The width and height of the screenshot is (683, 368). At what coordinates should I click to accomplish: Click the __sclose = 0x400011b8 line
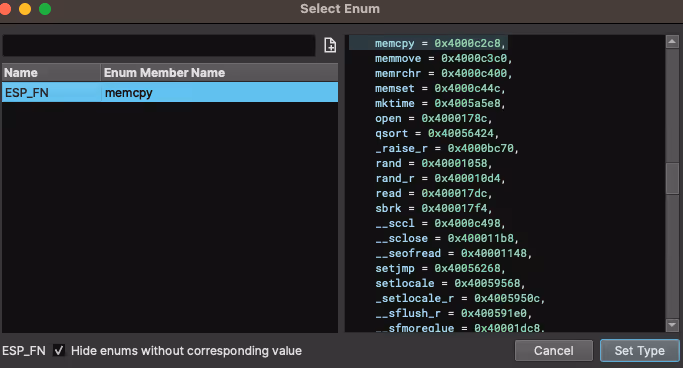point(447,238)
